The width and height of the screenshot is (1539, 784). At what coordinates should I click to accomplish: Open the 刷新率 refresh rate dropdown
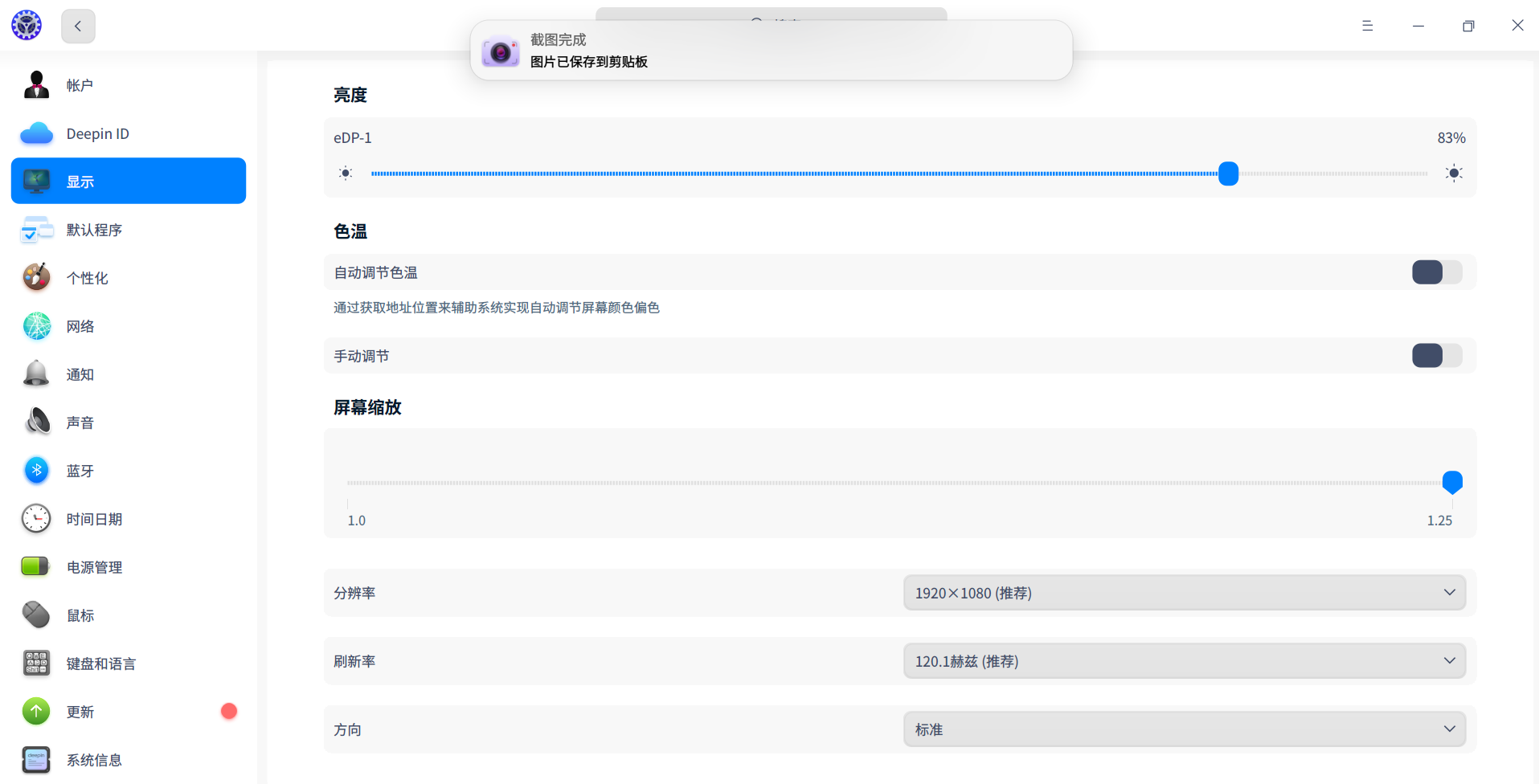pyautogui.click(x=1185, y=661)
